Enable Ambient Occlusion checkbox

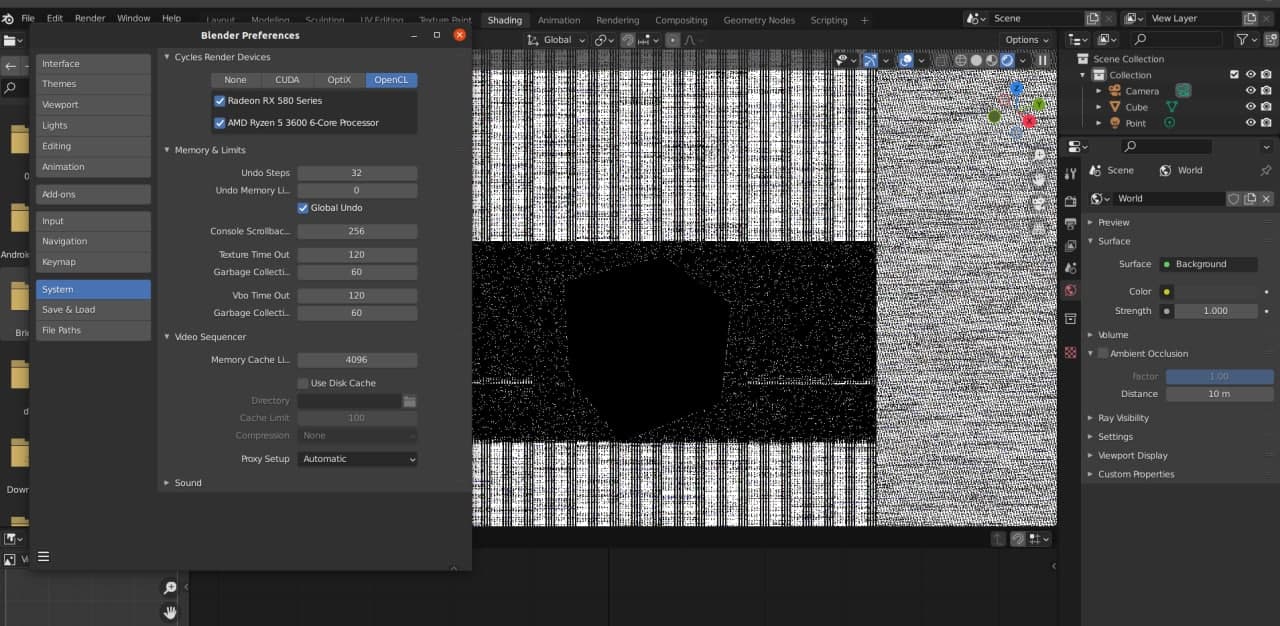point(1103,354)
